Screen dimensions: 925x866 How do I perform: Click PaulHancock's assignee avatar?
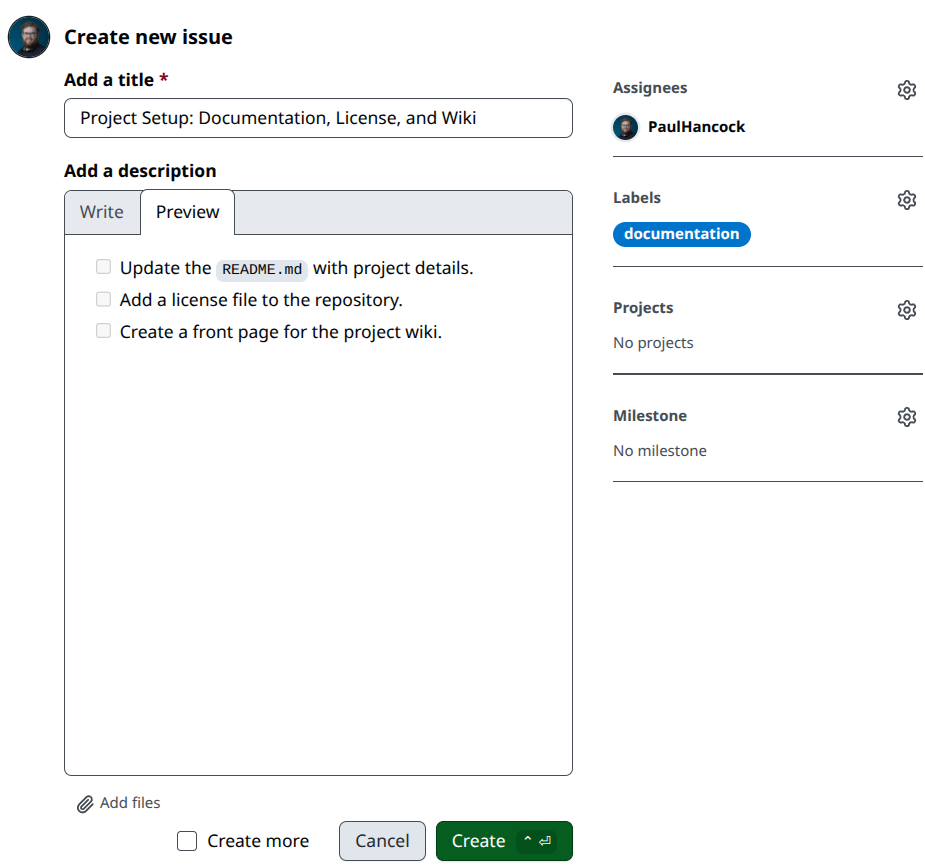tap(624, 127)
